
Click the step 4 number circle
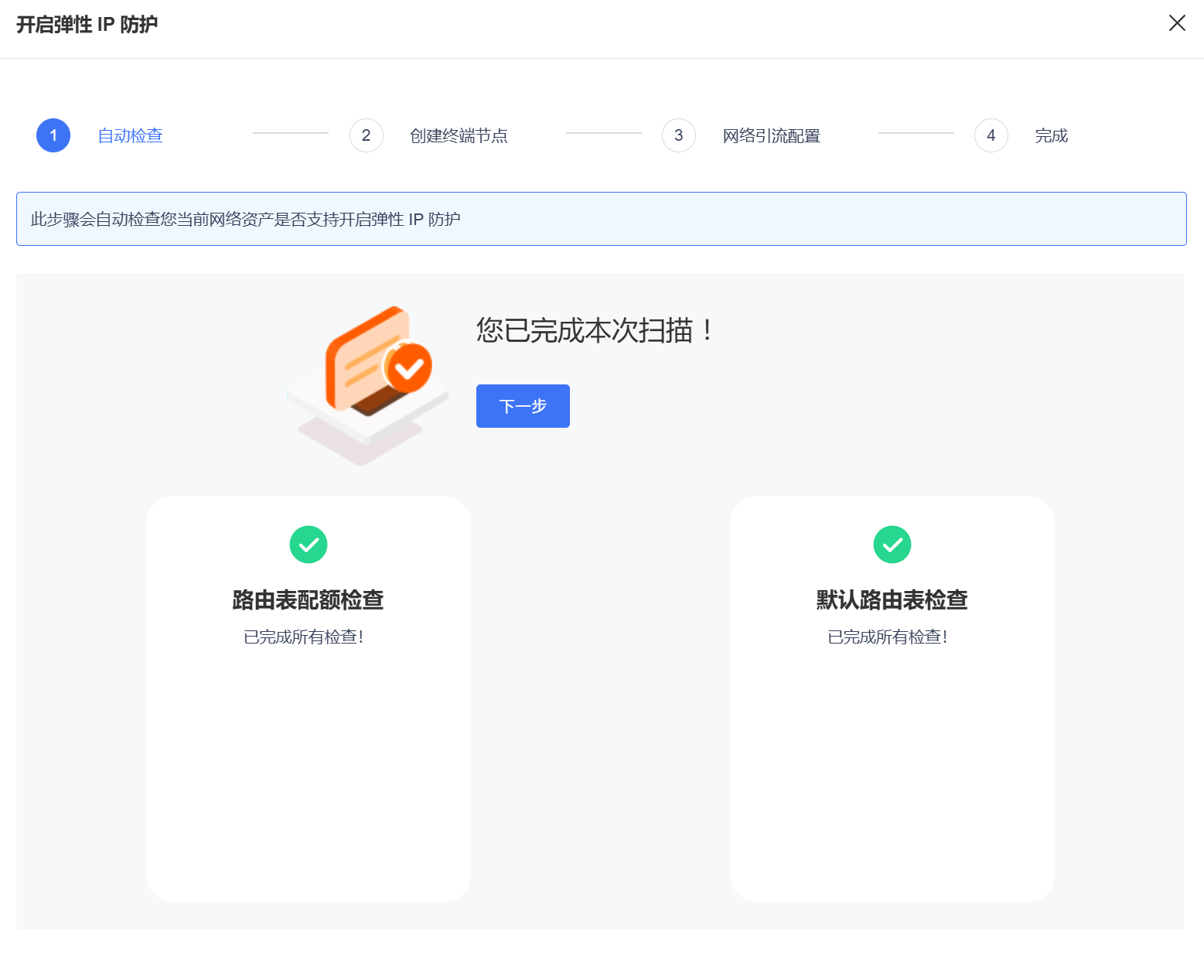tap(991, 135)
